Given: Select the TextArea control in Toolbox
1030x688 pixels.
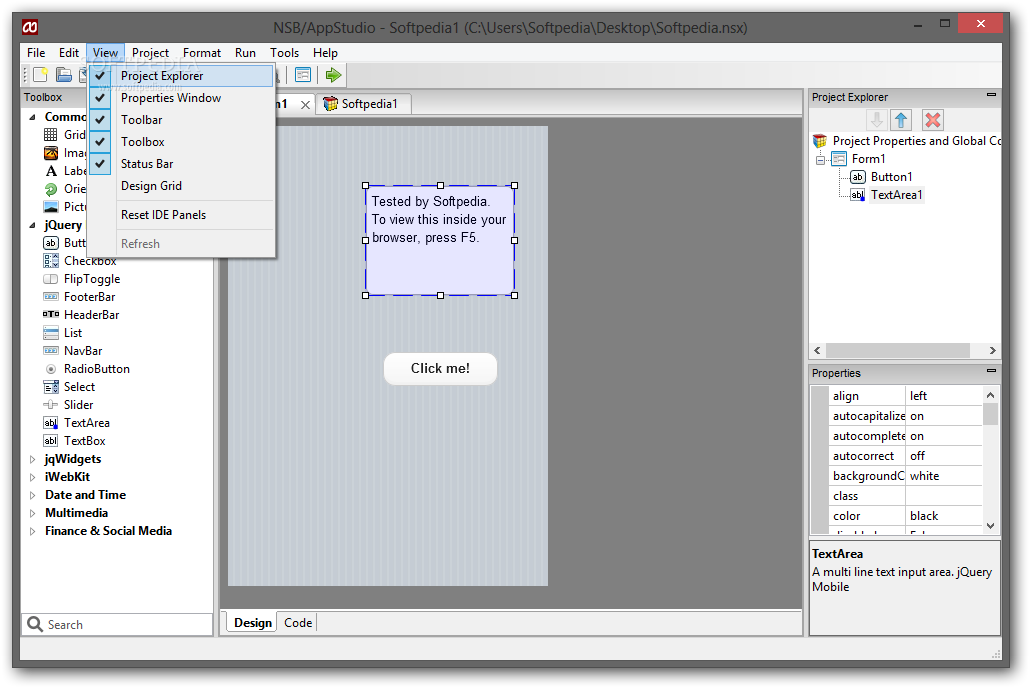Looking at the screenshot, I should (x=76, y=423).
